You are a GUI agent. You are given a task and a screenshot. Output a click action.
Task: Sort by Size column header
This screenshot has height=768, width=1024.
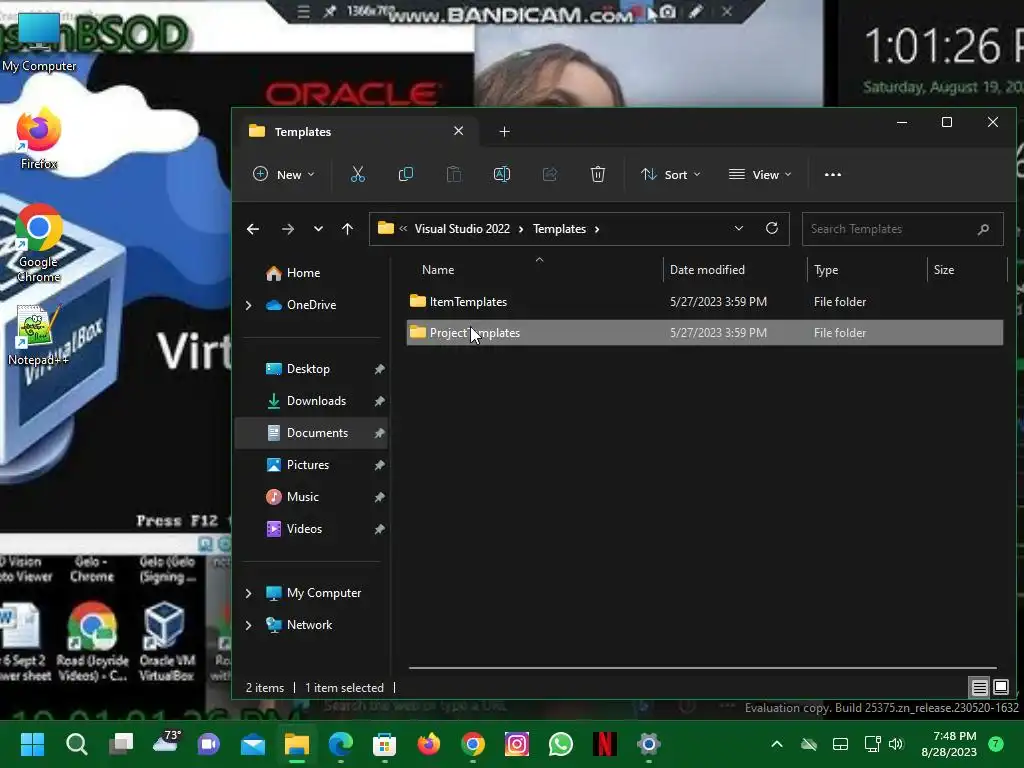coord(944,270)
